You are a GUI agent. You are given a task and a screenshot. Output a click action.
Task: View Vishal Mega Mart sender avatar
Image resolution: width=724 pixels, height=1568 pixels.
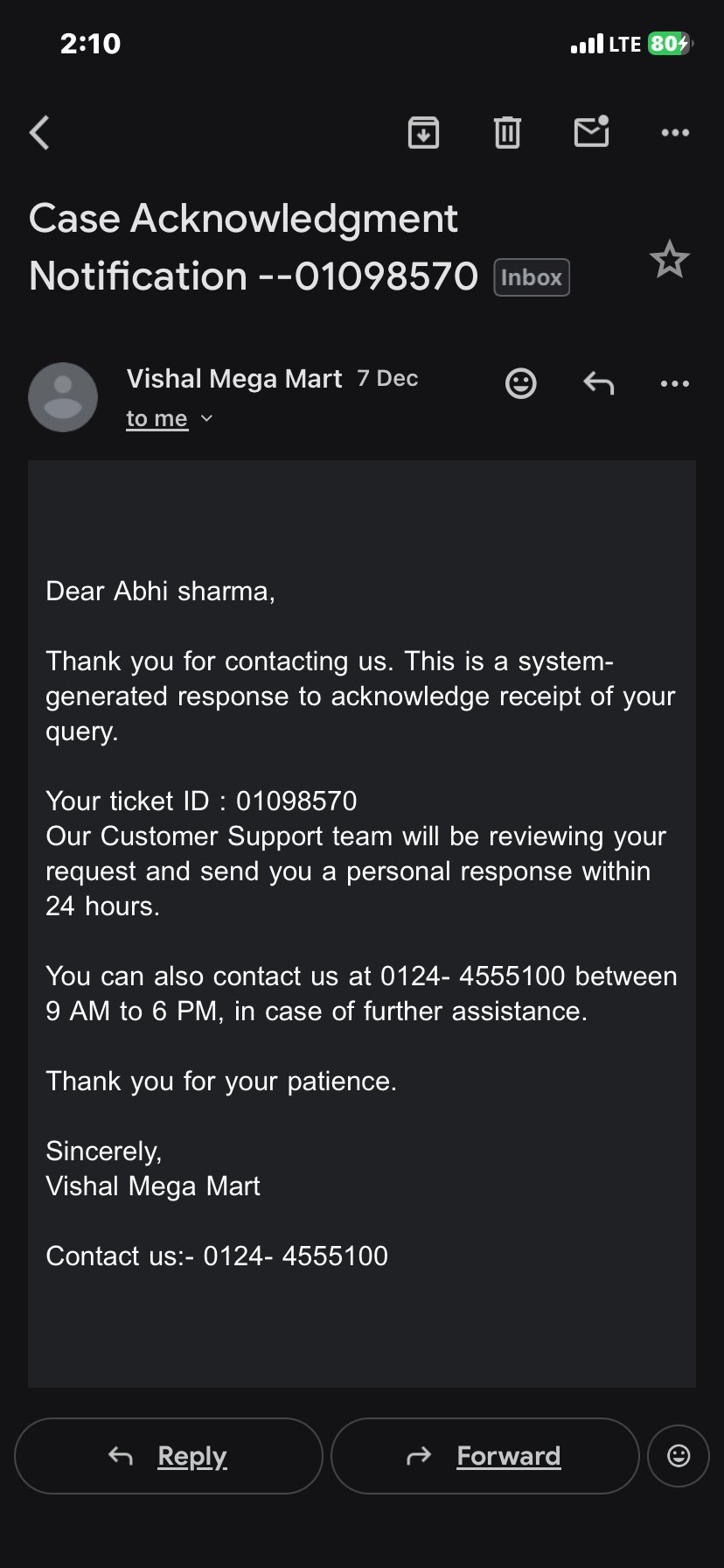[x=63, y=396]
